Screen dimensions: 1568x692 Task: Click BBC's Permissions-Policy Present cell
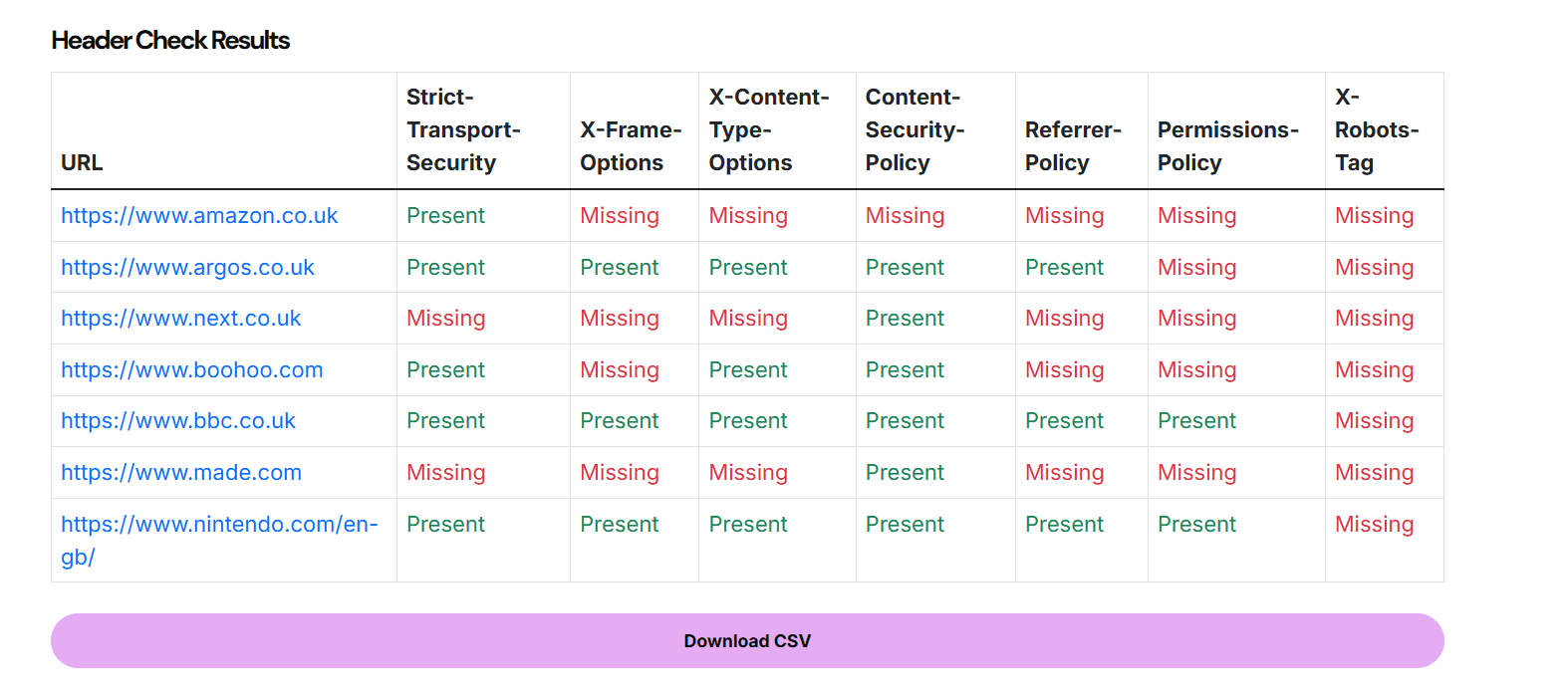1196,421
